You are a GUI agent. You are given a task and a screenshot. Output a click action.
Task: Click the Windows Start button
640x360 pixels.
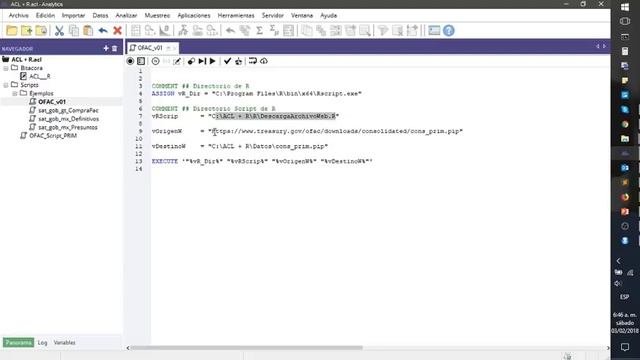pyautogui.click(x=625, y=7)
